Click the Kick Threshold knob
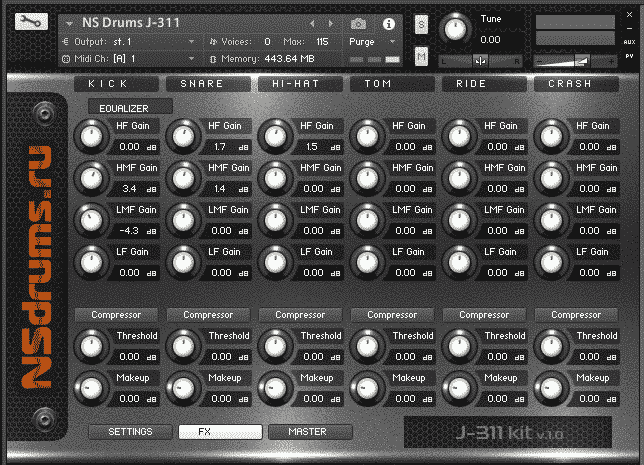This screenshot has width=644, height=465. [91, 346]
